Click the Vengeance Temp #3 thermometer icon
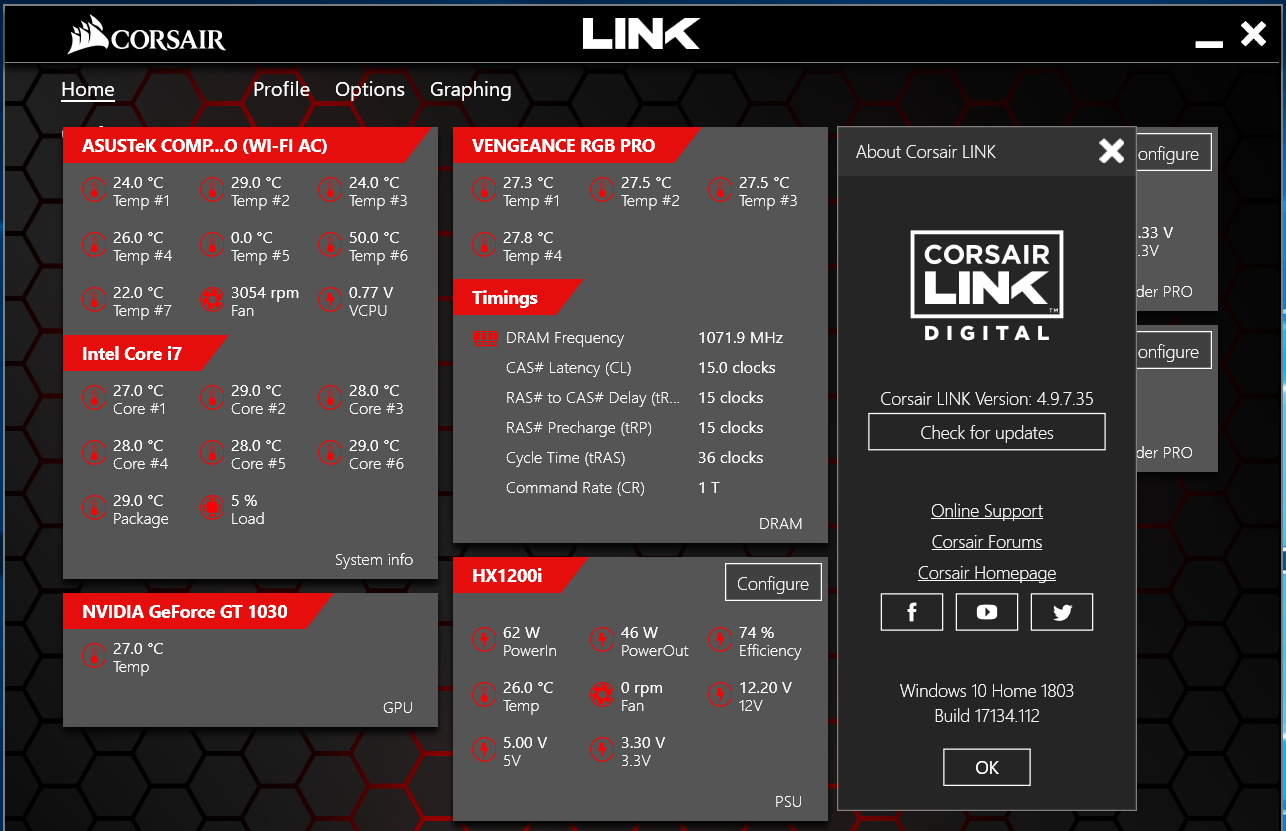The image size is (1286, 831). 720,189
